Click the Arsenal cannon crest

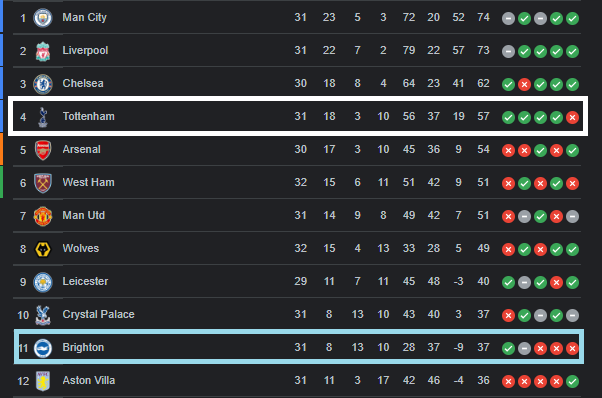[43, 150]
